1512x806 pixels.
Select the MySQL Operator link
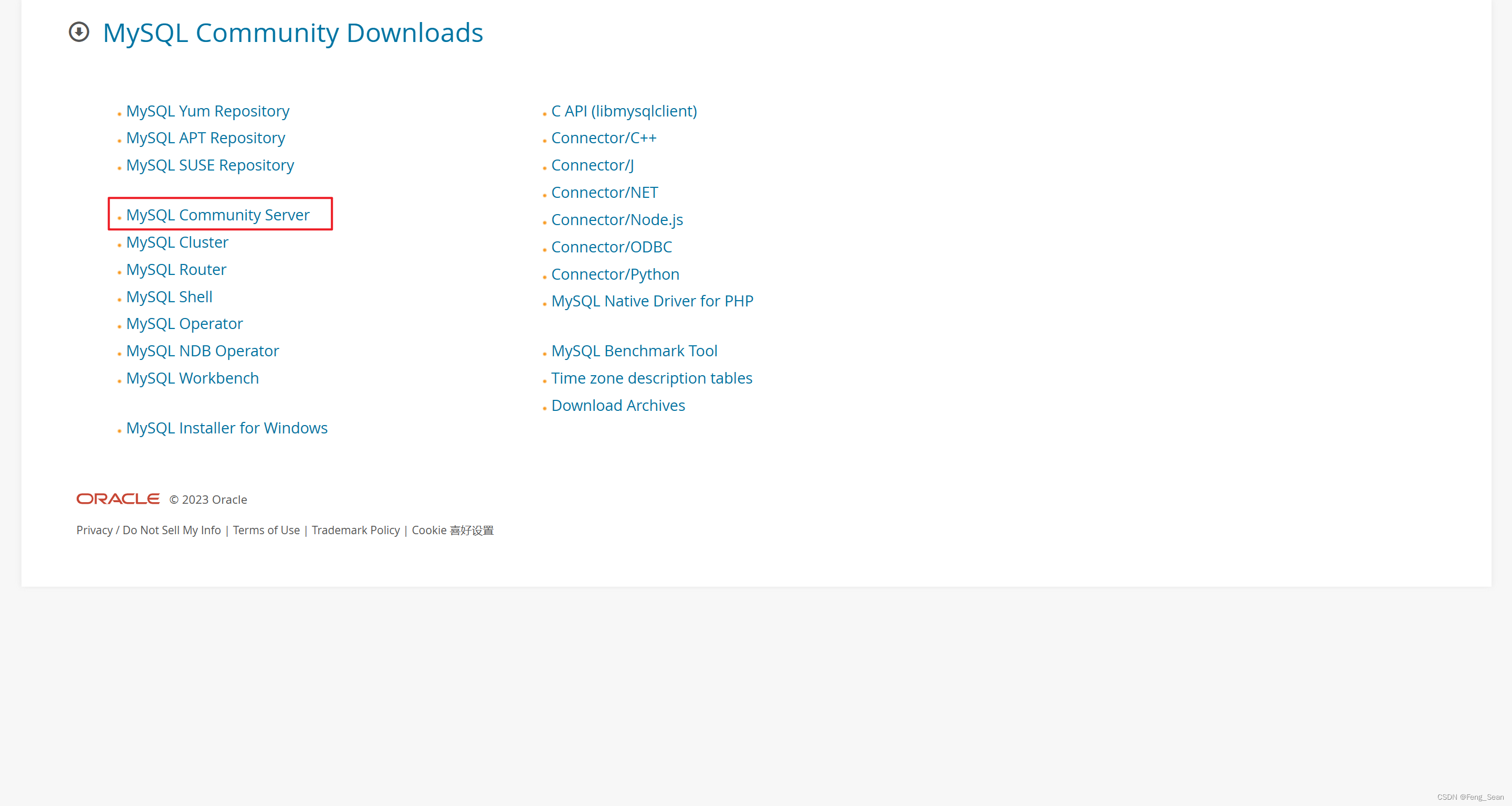point(184,324)
